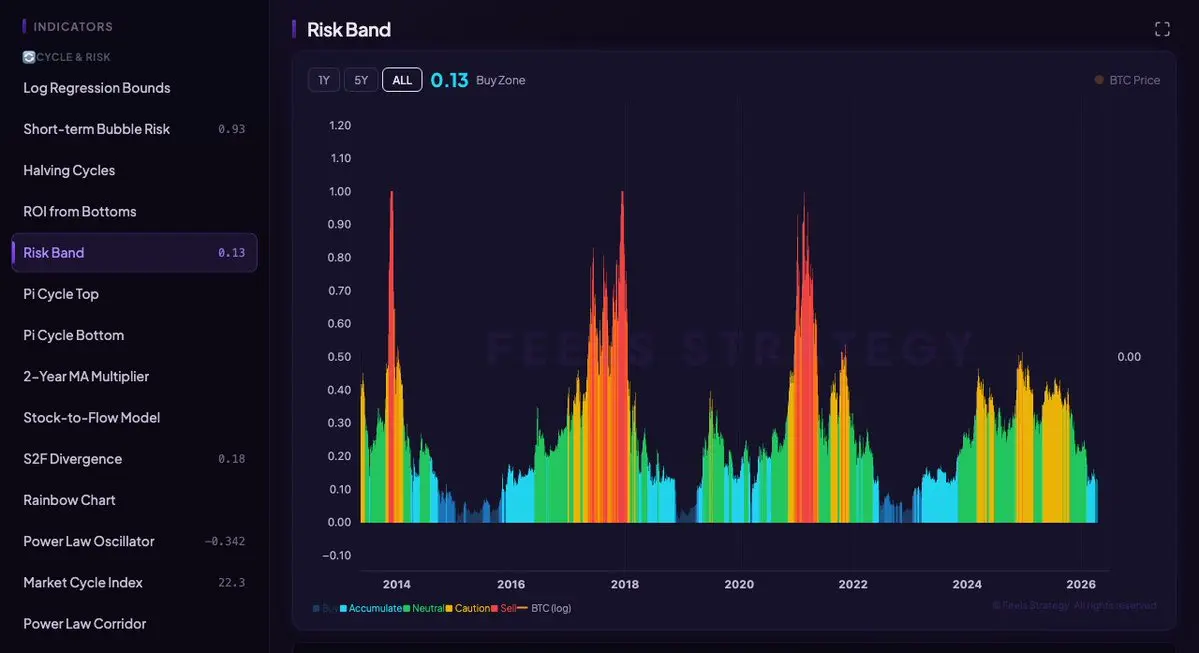Open Power Law Oscillator indicator
1199x653 pixels.
[134, 541]
